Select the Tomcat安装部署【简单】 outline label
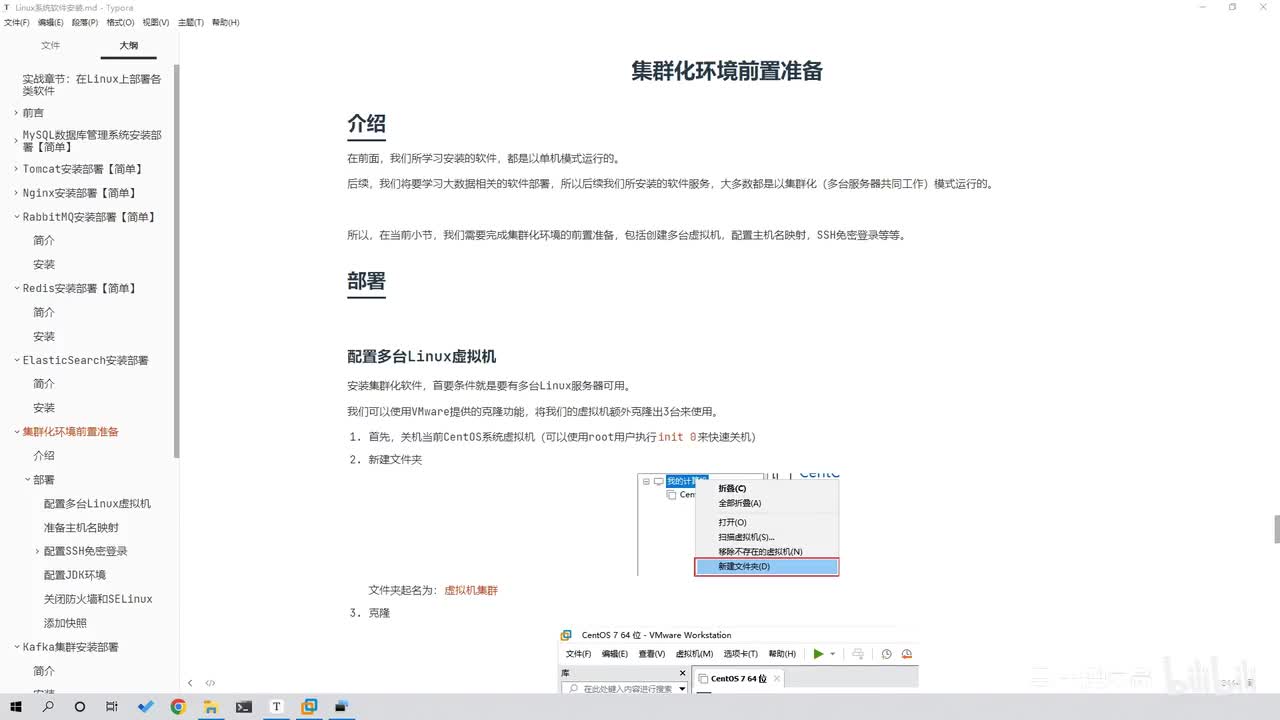Screen dimensions: 1280x720 click(83, 169)
